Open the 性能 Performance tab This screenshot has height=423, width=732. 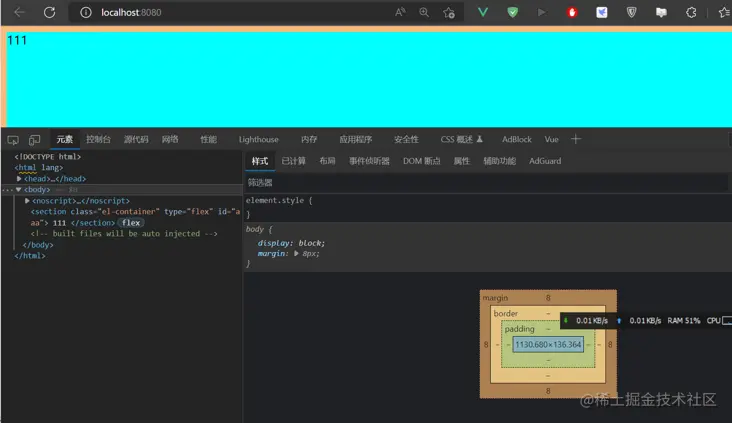(x=208, y=139)
